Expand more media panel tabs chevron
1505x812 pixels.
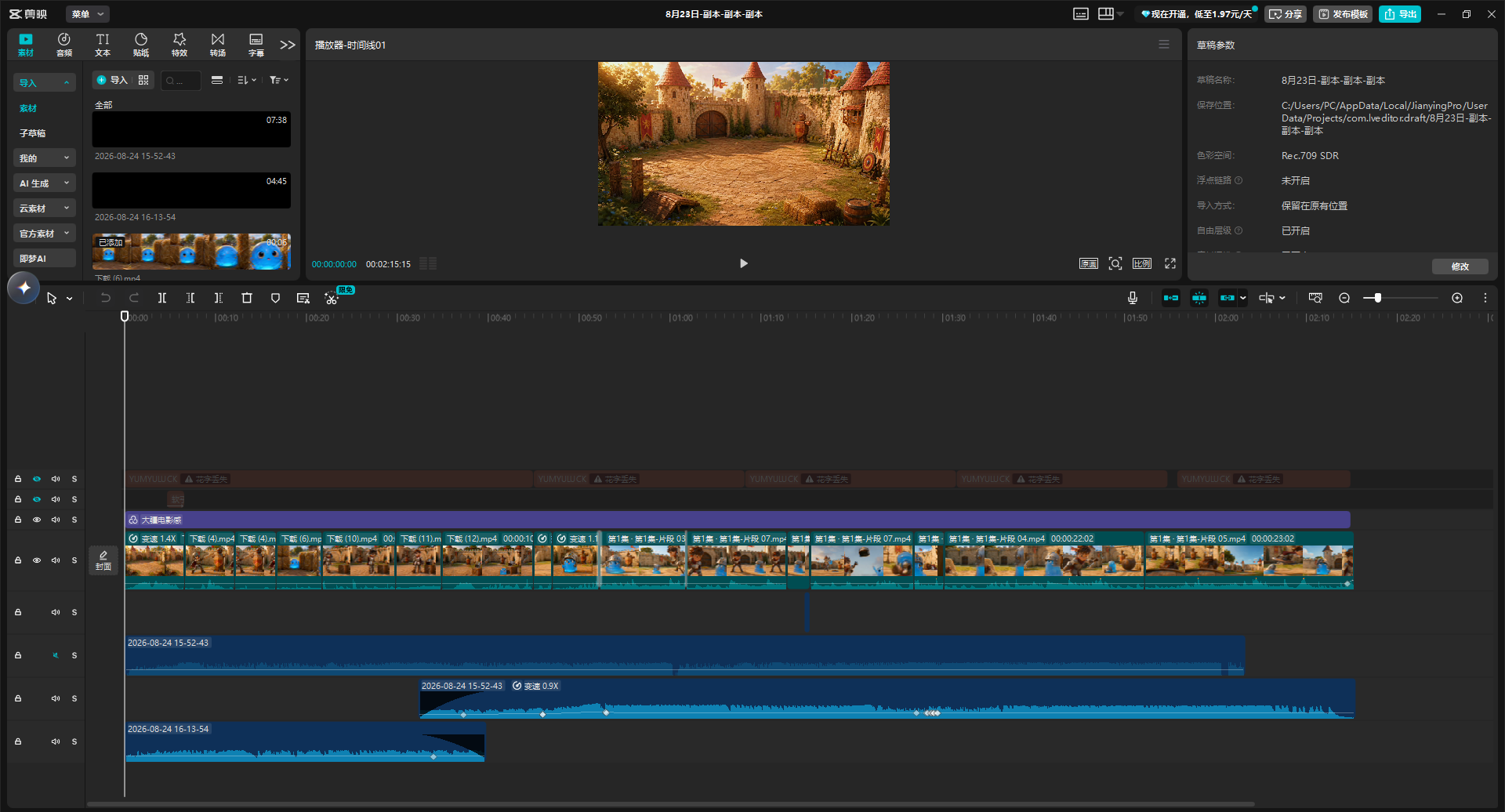tap(288, 45)
